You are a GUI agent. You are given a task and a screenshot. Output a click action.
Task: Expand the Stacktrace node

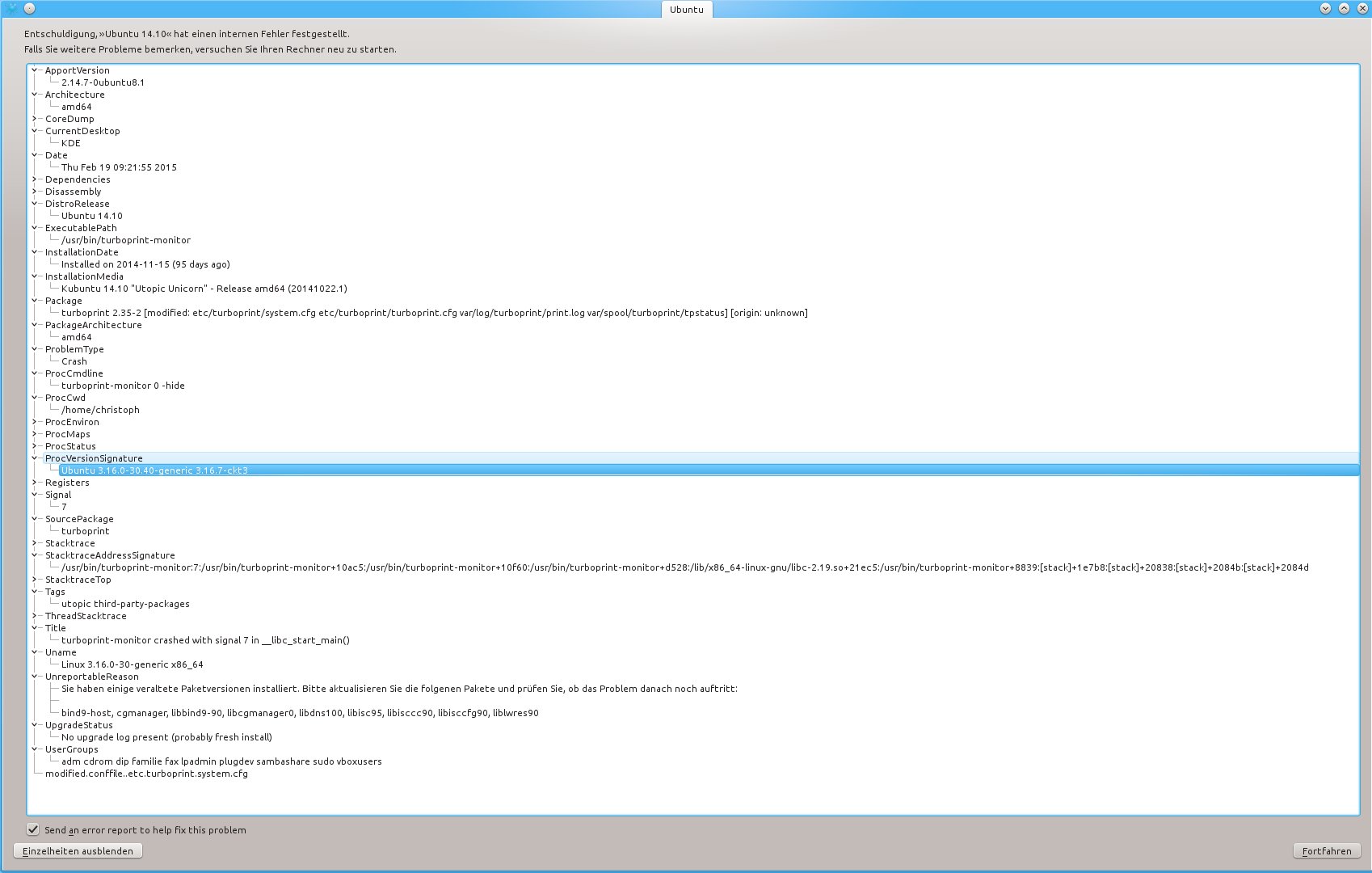35,543
